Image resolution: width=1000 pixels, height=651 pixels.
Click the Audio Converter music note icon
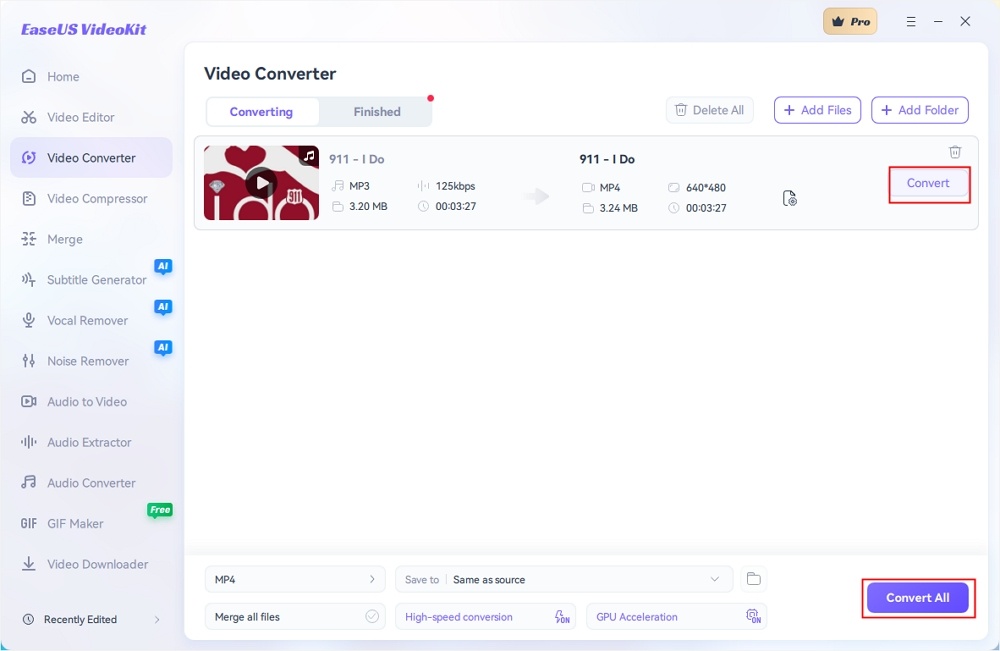click(x=29, y=483)
